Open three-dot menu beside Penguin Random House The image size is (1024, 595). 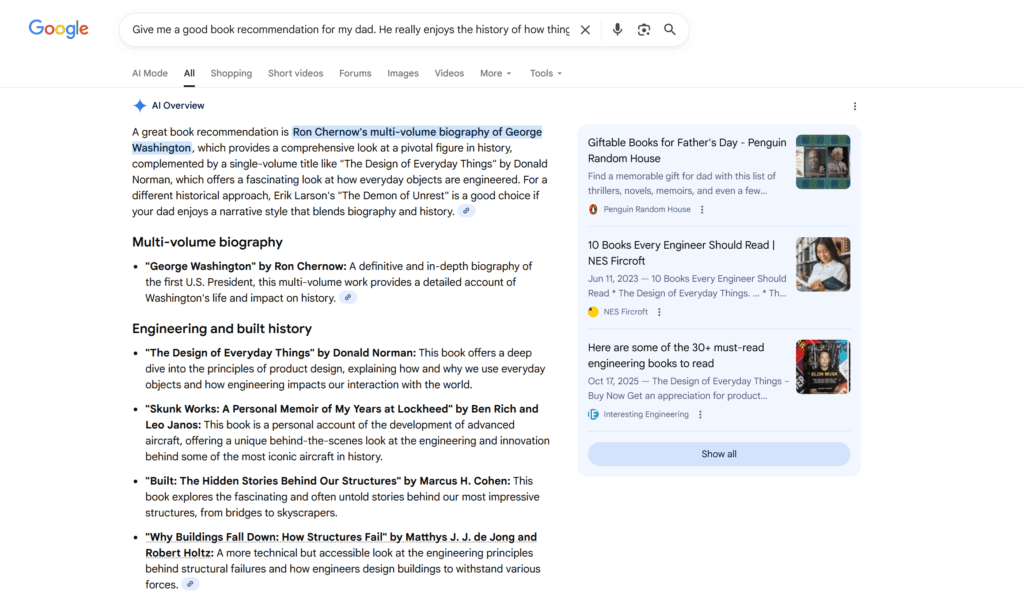[x=702, y=209]
